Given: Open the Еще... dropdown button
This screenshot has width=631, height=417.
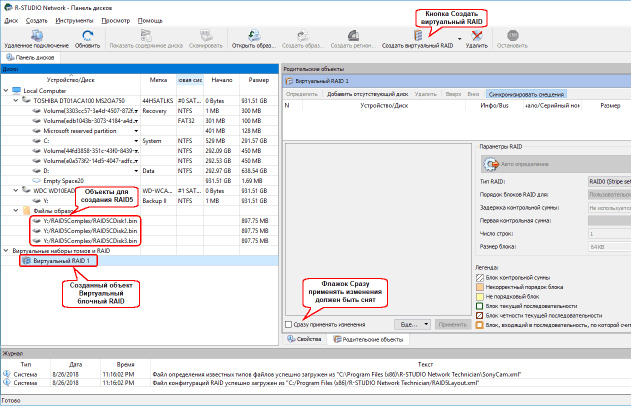Looking at the screenshot, I should [x=412, y=324].
